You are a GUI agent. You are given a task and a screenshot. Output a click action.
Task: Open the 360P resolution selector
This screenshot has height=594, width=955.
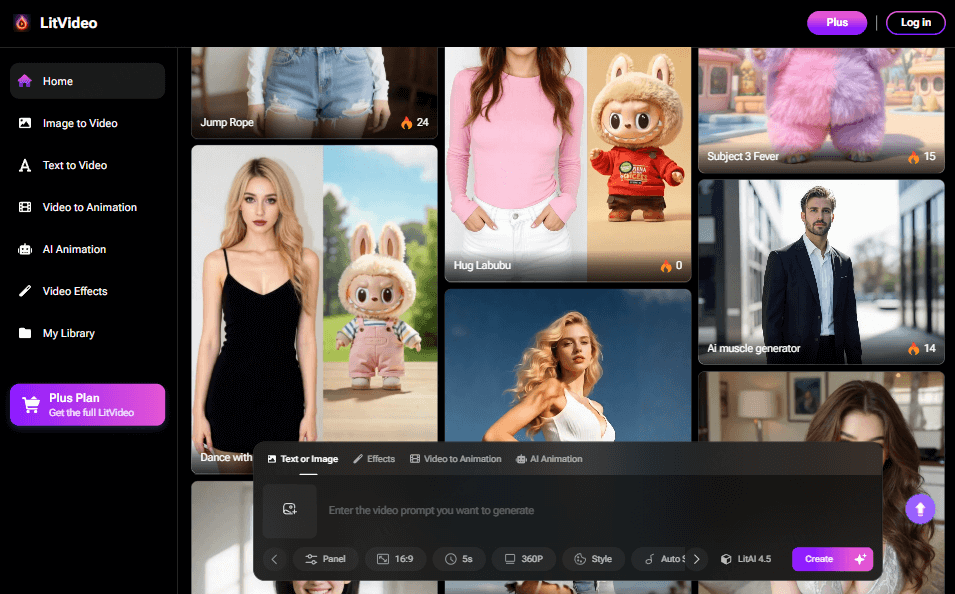523,559
